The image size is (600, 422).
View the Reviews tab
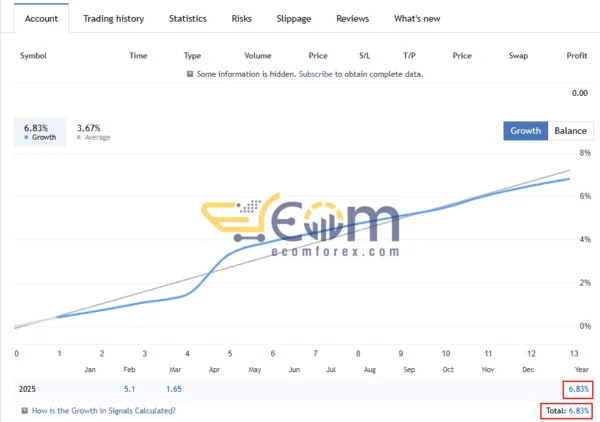(352, 18)
